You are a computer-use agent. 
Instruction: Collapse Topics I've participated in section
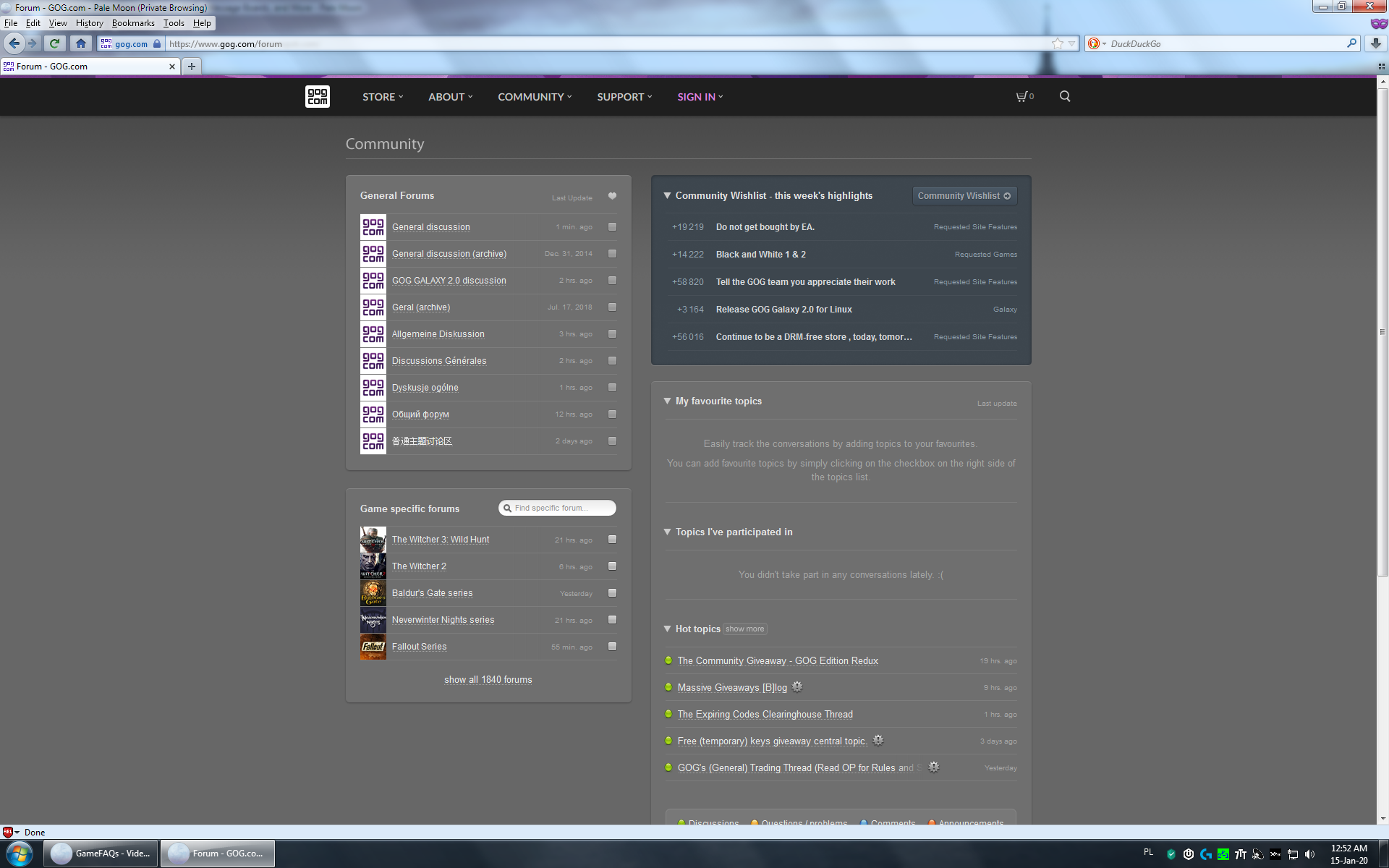(x=667, y=532)
